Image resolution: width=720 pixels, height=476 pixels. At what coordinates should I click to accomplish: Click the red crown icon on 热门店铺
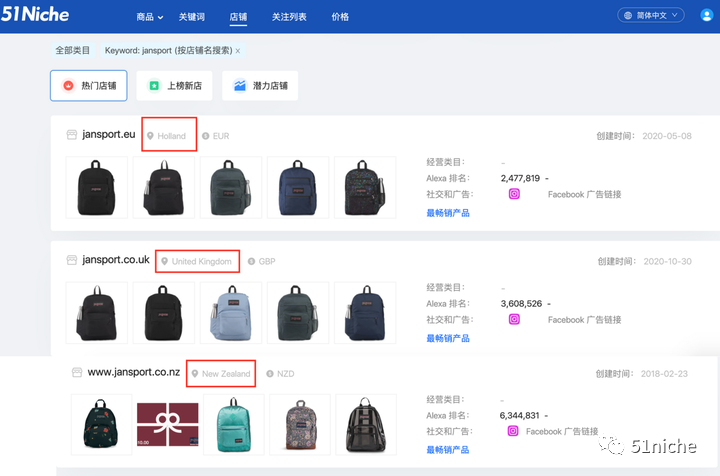(x=68, y=85)
